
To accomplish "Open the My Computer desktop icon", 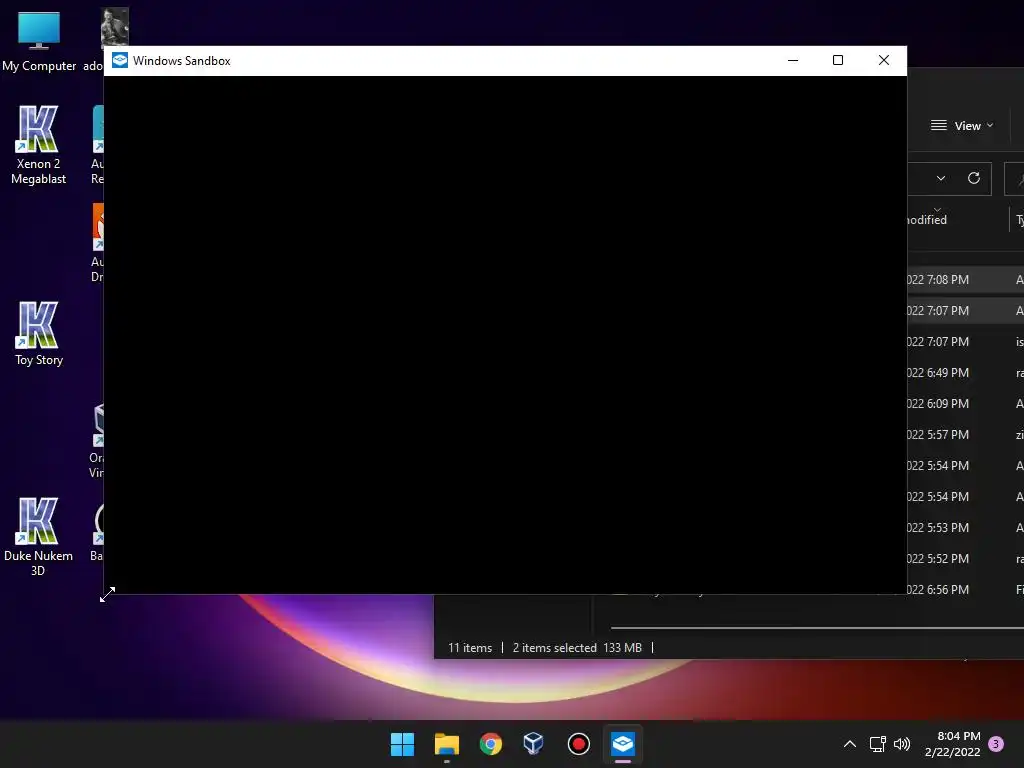I will click(x=39, y=41).
